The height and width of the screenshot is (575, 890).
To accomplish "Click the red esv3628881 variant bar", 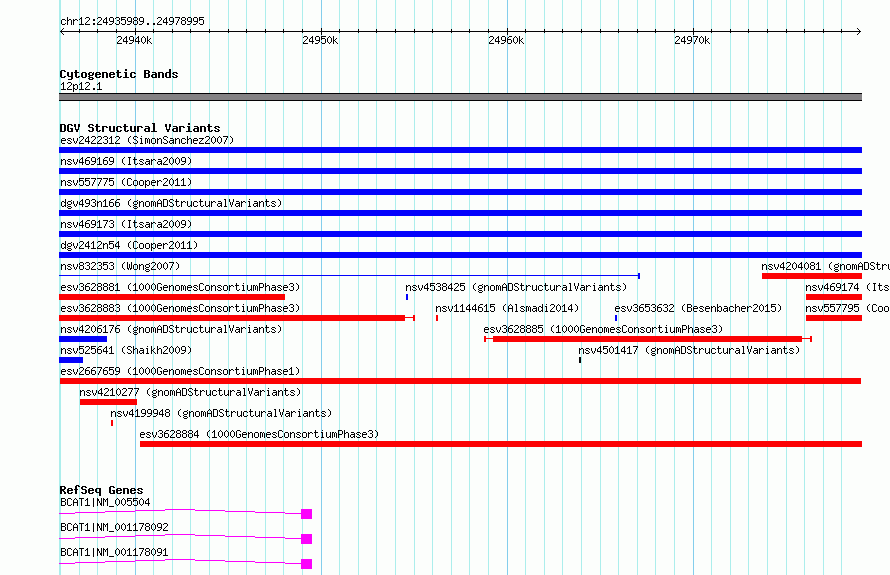I will coord(172,297).
